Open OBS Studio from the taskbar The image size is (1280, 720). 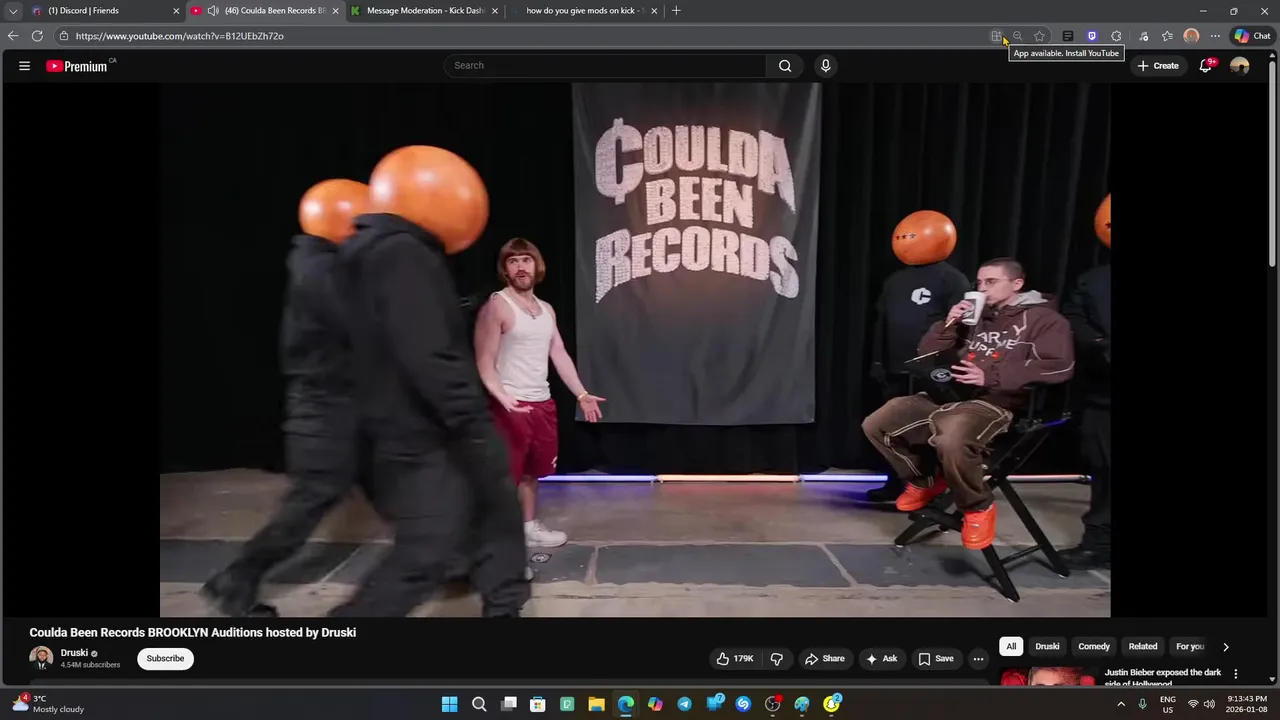pos(772,704)
